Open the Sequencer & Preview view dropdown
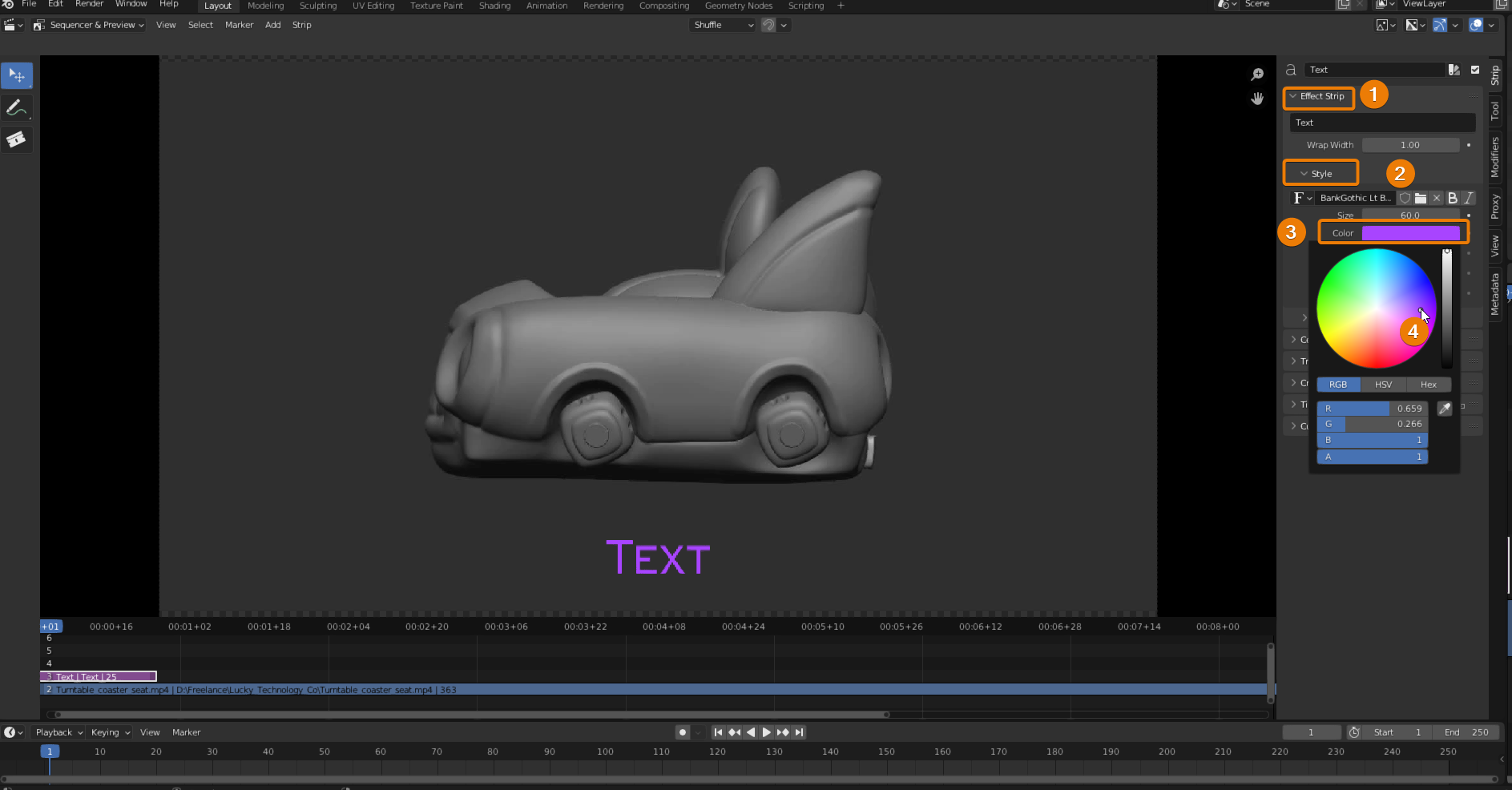Viewport: 1512px width, 790px height. point(90,25)
